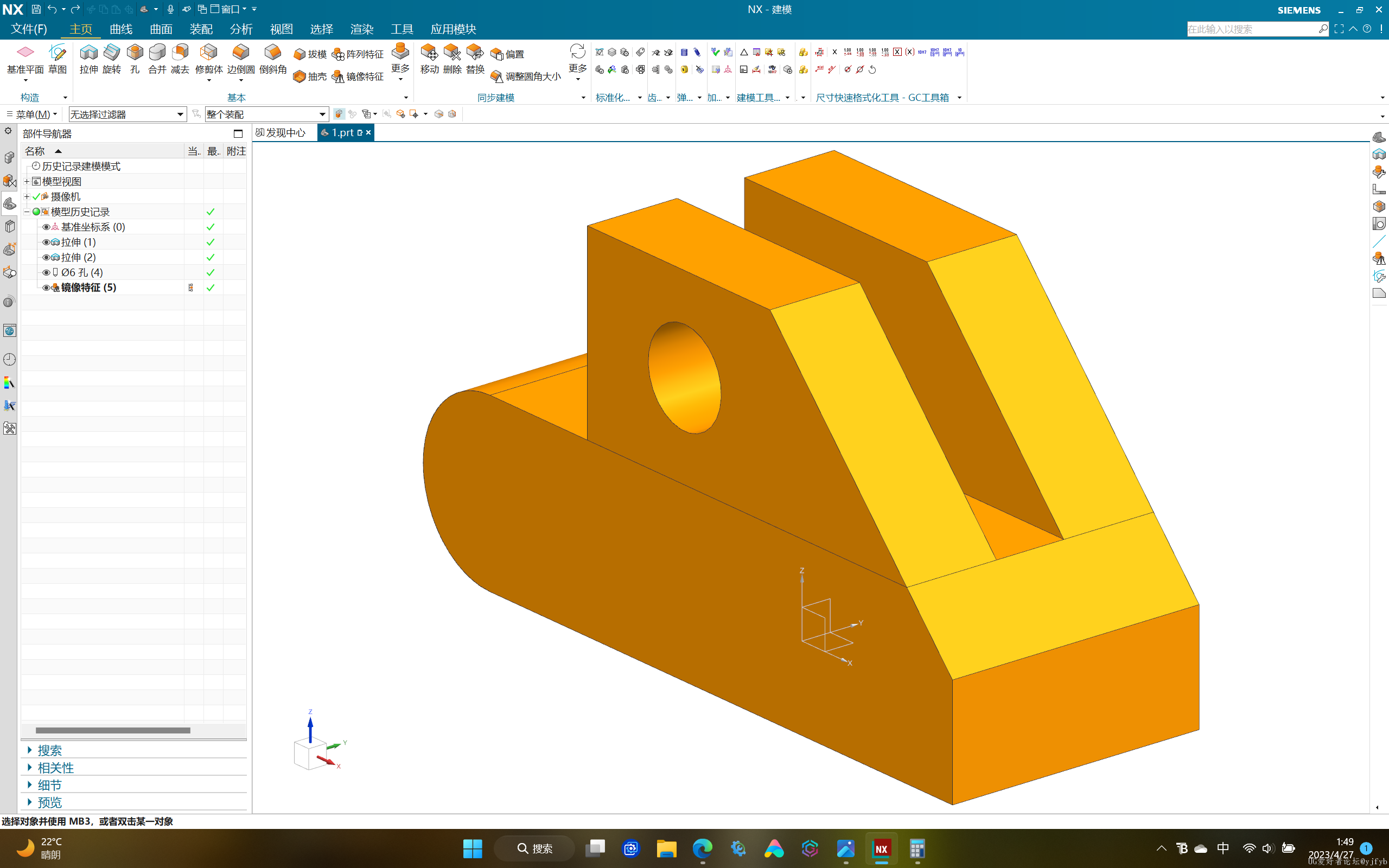Click the Unite (合并) tool
Screen dimensions: 1389x868
coord(157,59)
